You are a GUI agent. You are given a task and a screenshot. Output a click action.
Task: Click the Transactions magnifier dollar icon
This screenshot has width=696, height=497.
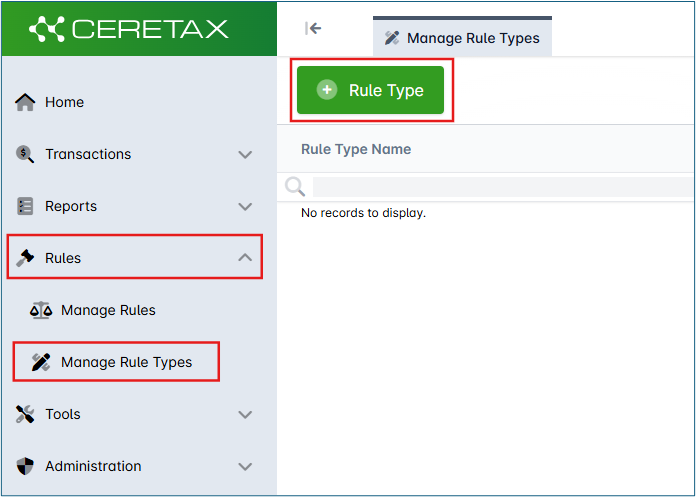(25, 154)
